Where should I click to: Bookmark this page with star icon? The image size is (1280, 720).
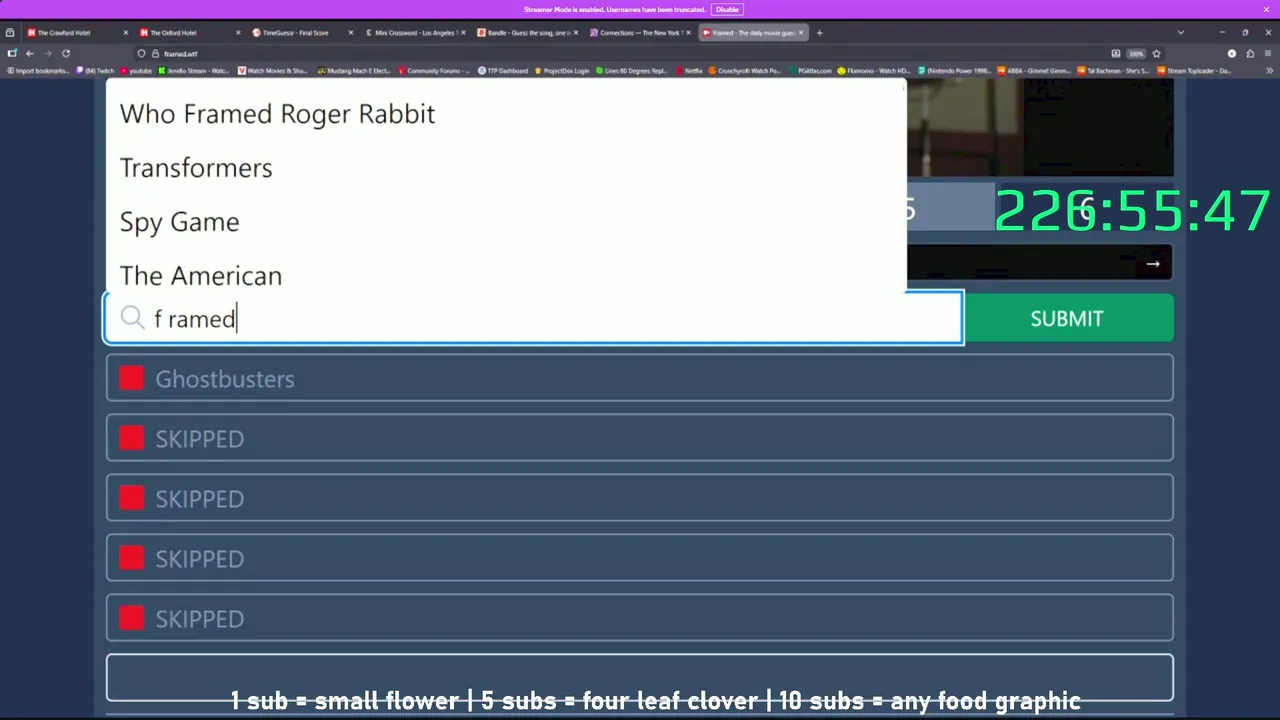1156,53
